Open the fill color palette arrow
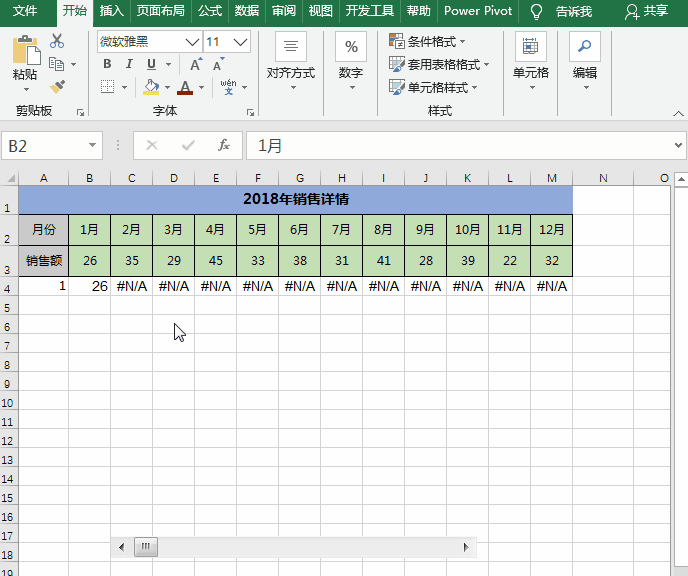This screenshot has width=688, height=576. pos(168,87)
